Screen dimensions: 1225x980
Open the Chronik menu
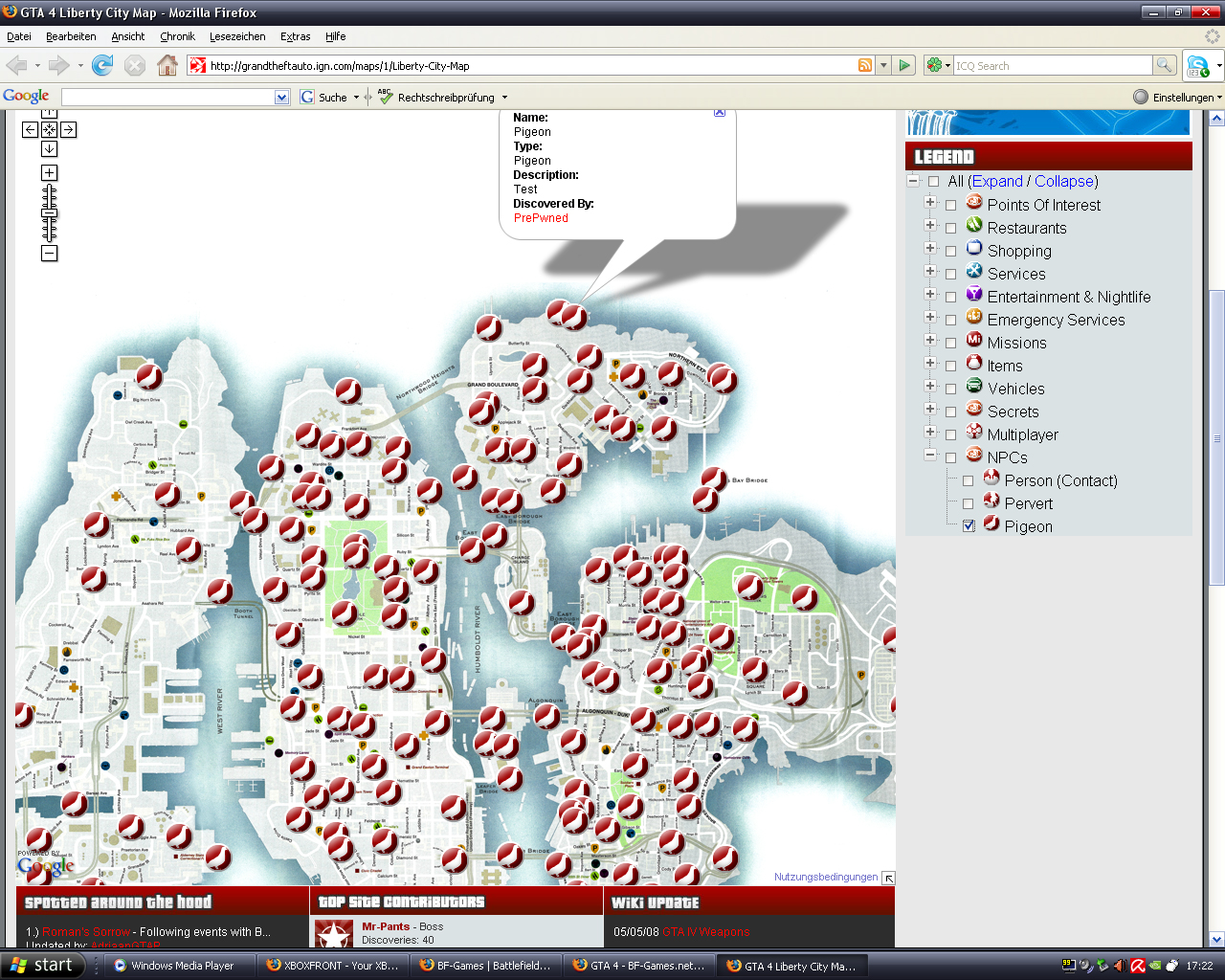[x=177, y=36]
